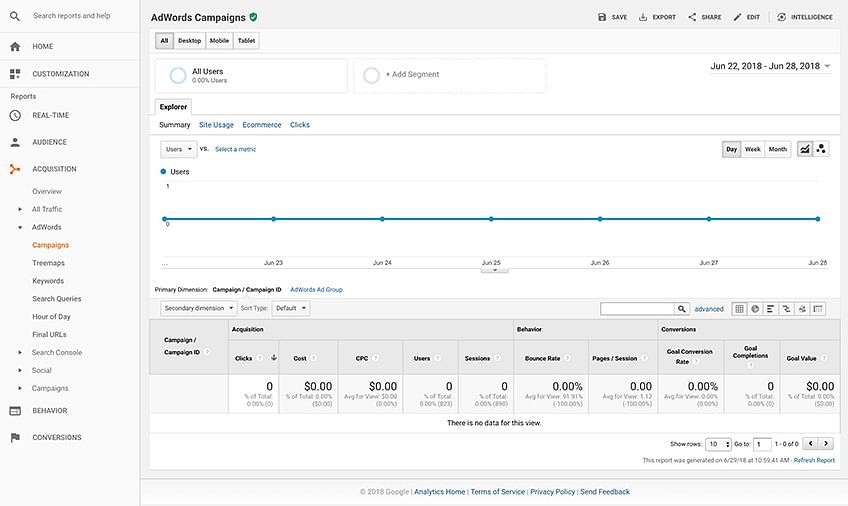Open the Explorer tab

point(173,107)
